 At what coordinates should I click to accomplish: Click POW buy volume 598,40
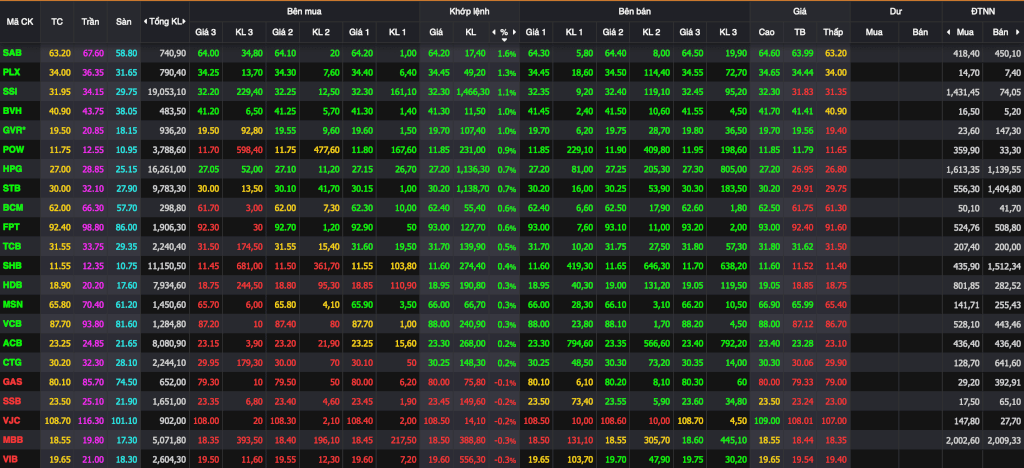pos(250,150)
